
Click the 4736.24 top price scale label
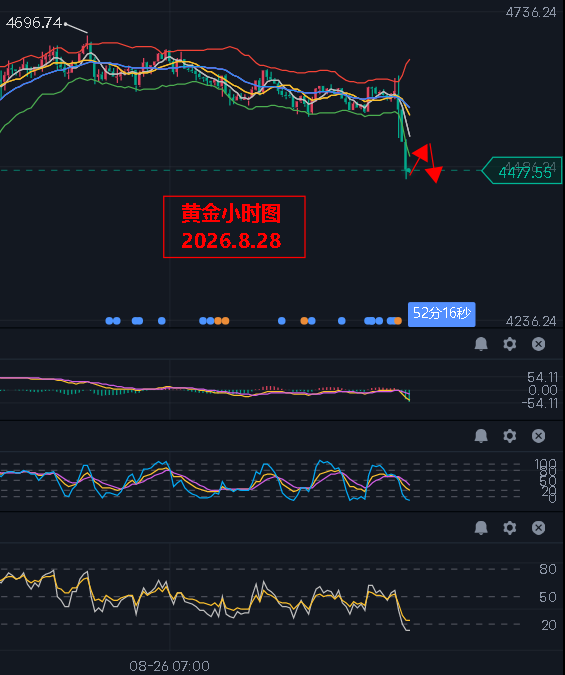pyautogui.click(x=531, y=12)
